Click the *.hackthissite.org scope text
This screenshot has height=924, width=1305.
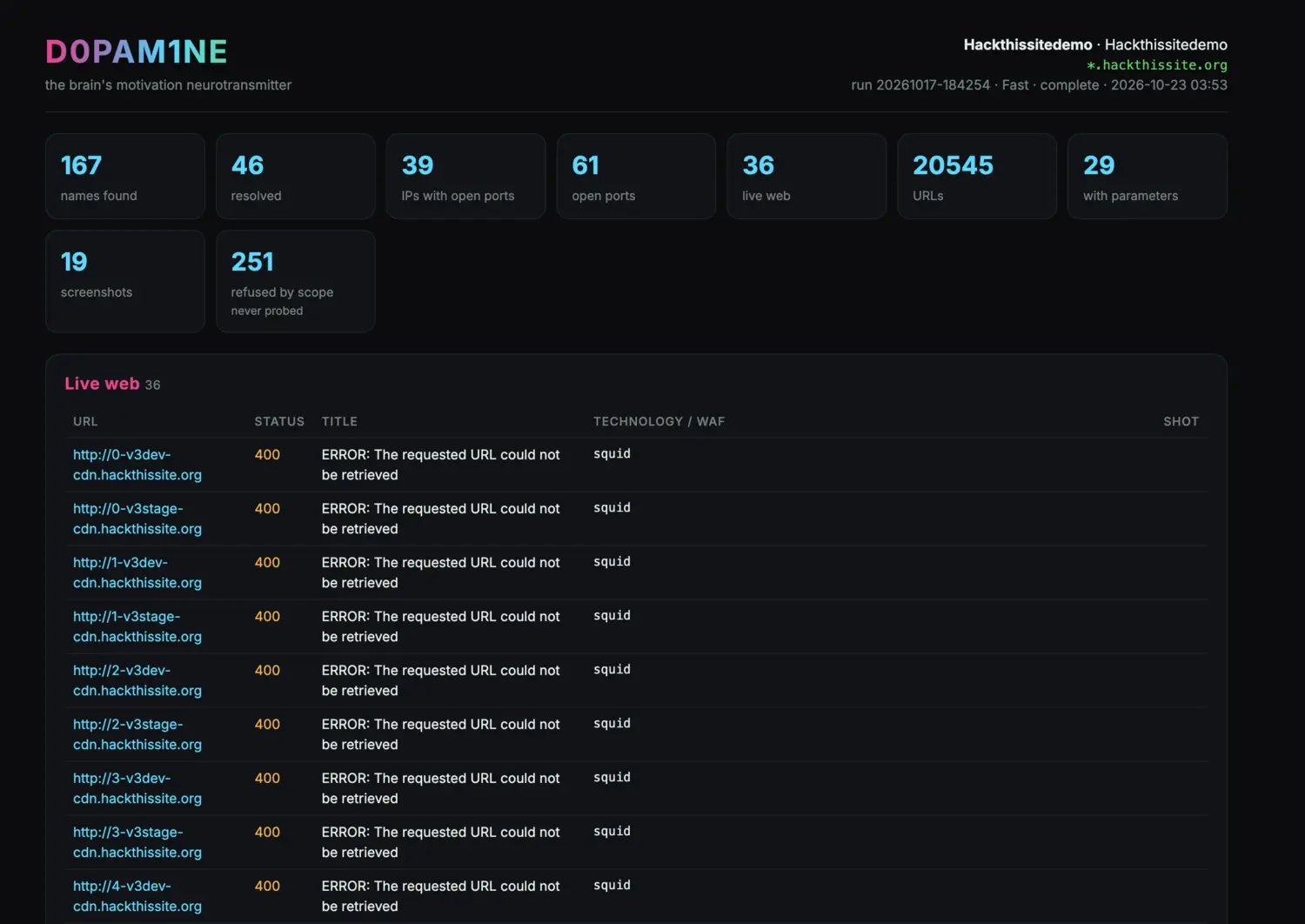pyautogui.click(x=1156, y=65)
